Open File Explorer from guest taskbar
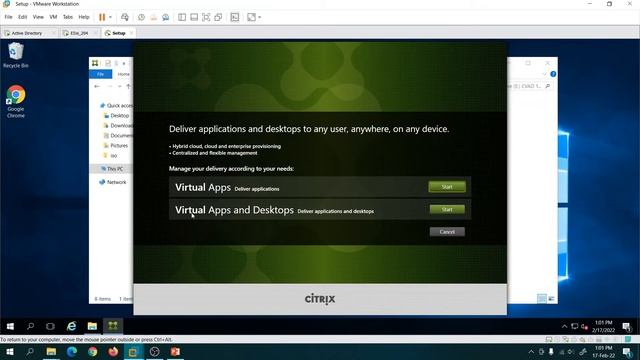 pyautogui.click(x=92, y=326)
